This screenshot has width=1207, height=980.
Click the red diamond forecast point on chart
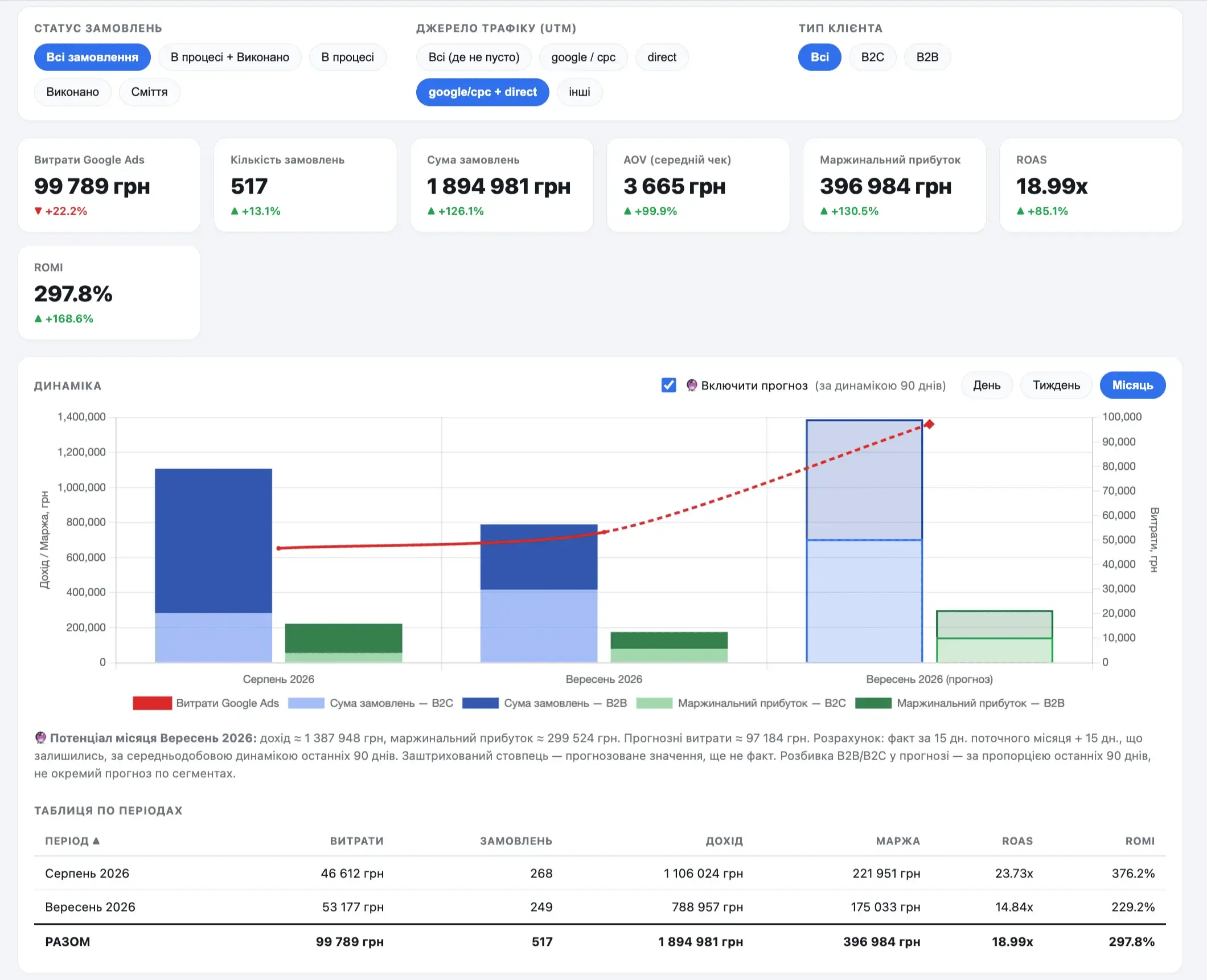[x=929, y=424]
